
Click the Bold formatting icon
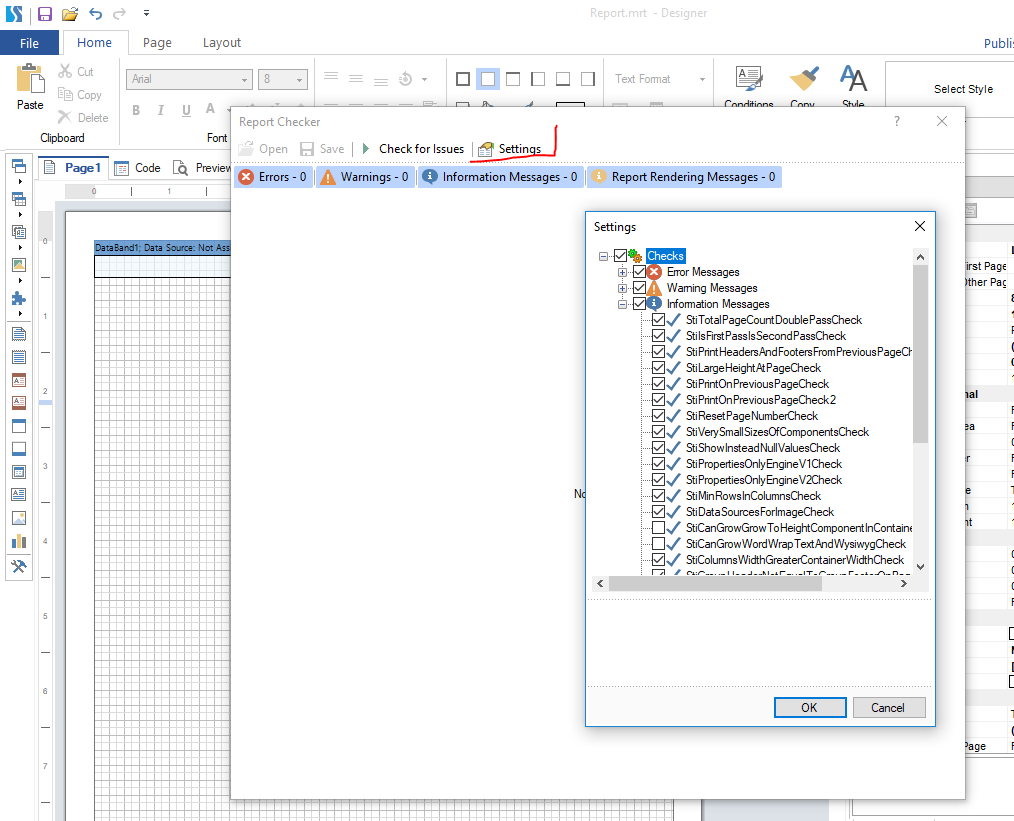click(136, 110)
